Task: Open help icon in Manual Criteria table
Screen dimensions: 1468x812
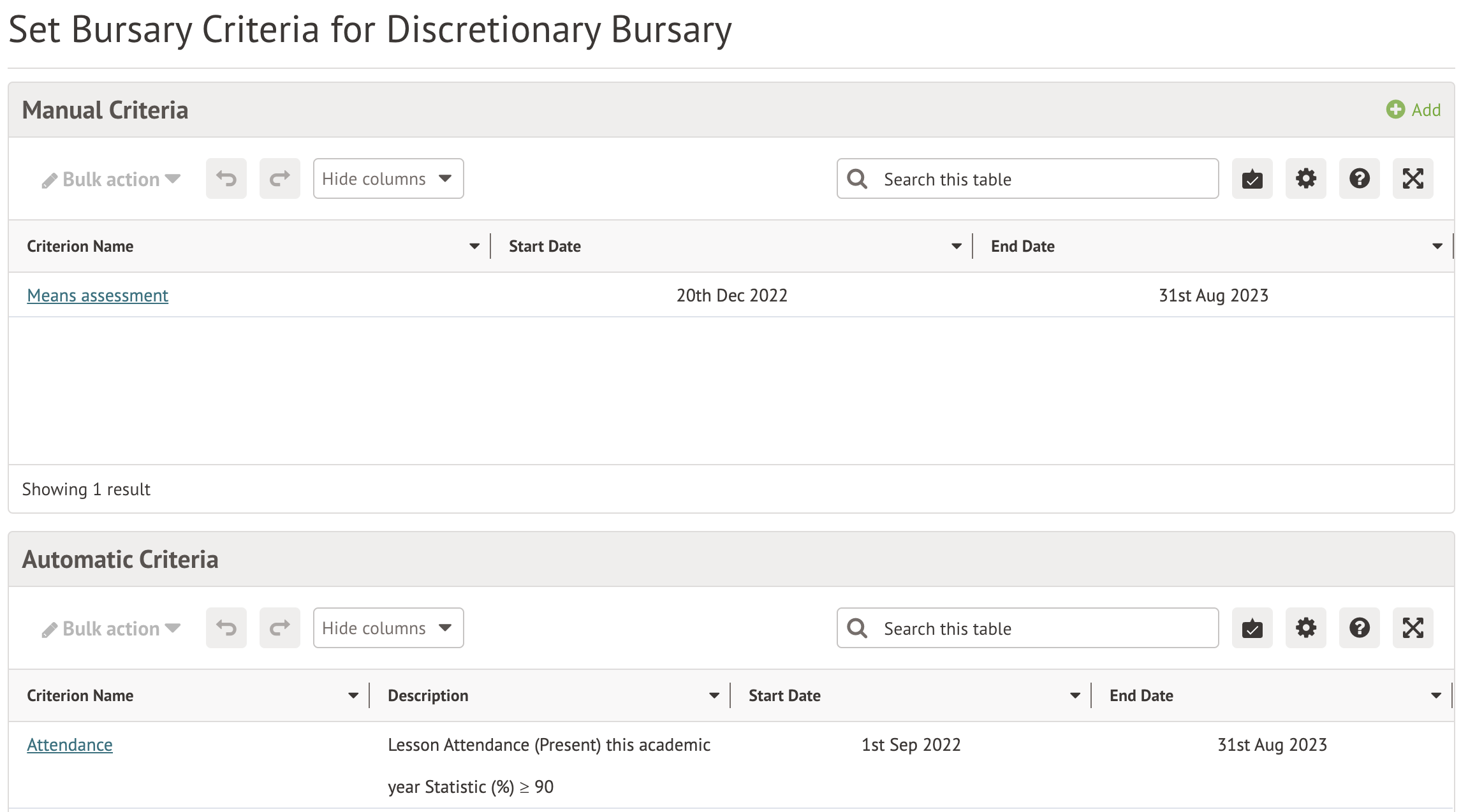Action: (1359, 179)
